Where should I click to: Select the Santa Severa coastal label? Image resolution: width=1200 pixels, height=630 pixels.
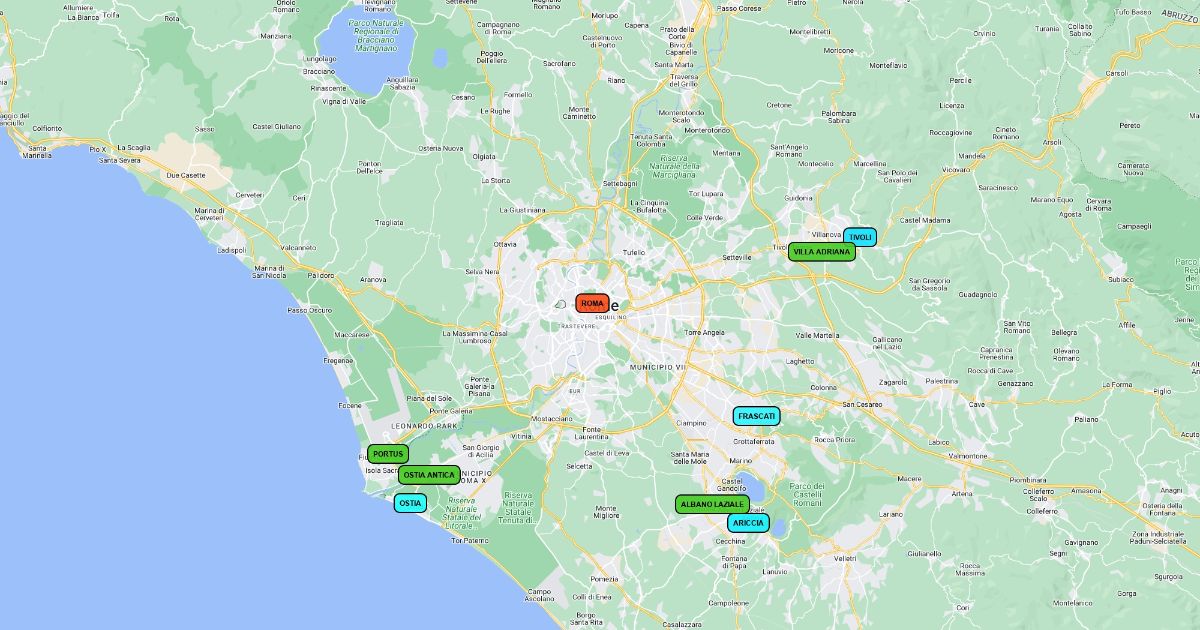[119, 160]
